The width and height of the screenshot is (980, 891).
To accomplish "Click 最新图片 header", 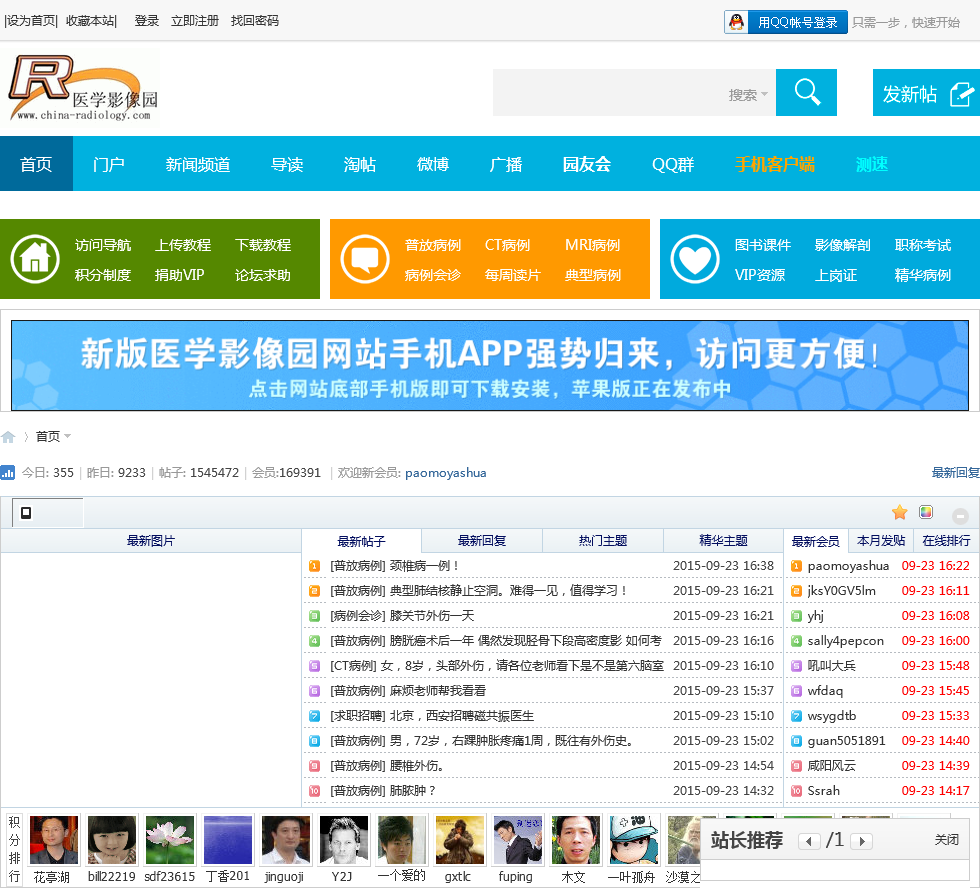I will tap(151, 540).
